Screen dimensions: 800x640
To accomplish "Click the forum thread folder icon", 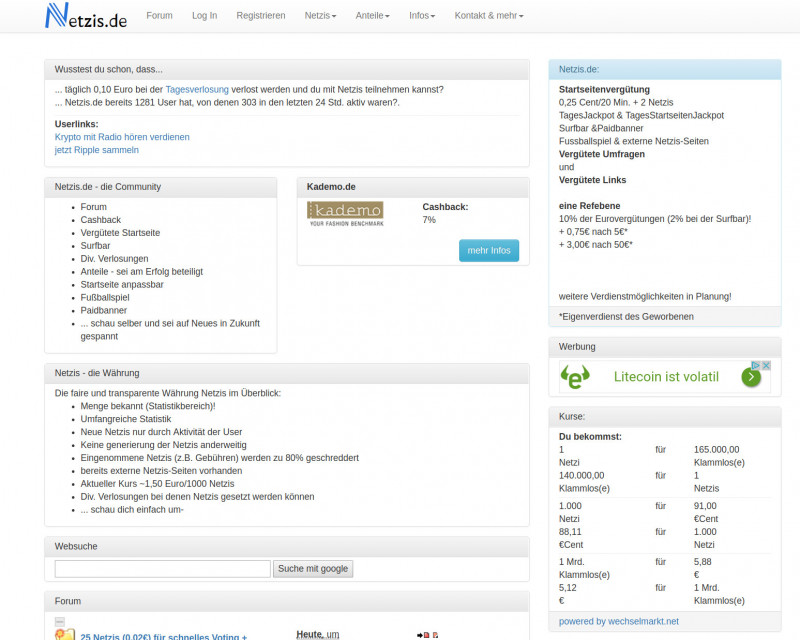I will coord(65,634).
